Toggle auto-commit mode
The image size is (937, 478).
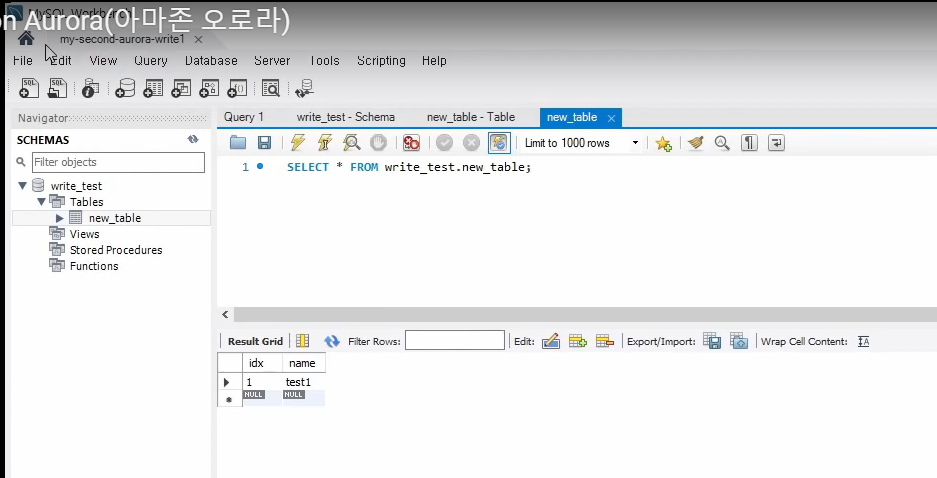pos(499,143)
